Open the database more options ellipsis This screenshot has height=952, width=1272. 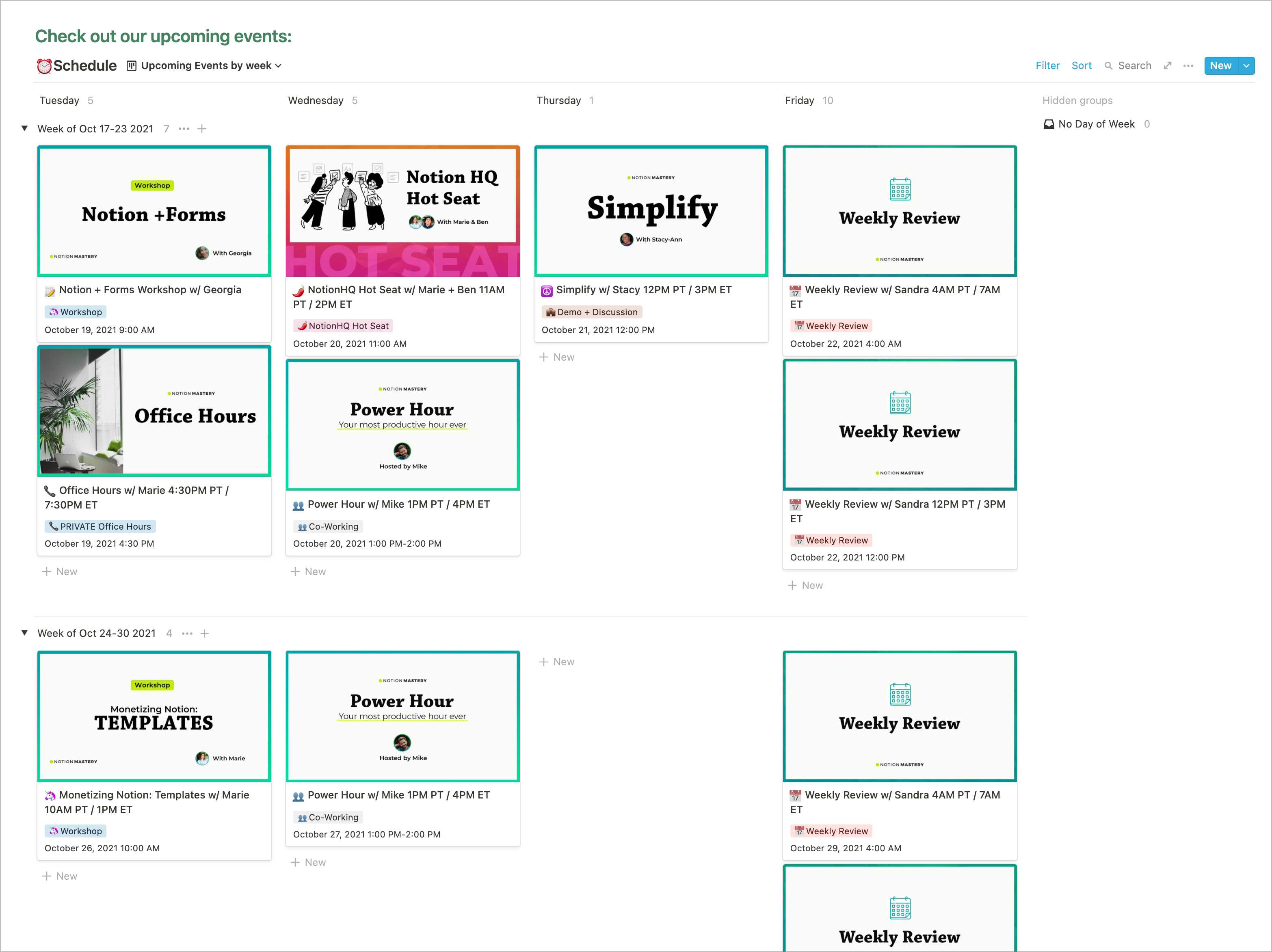pyautogui.click(x=1188, y=65)
